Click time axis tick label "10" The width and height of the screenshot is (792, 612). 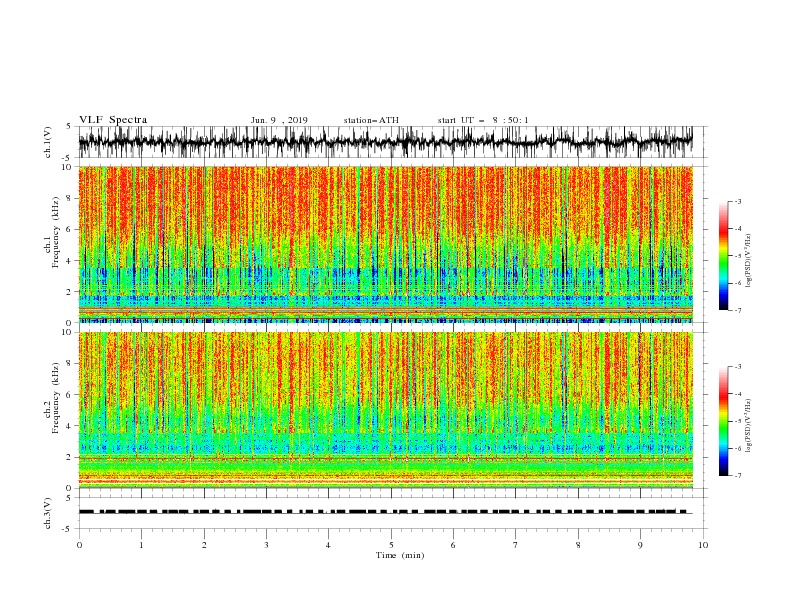(703, 545)
